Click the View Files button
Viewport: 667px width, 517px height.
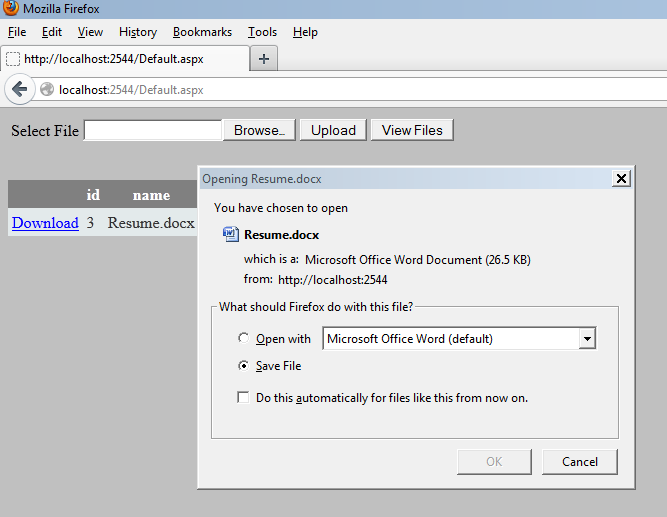point(412,130)
